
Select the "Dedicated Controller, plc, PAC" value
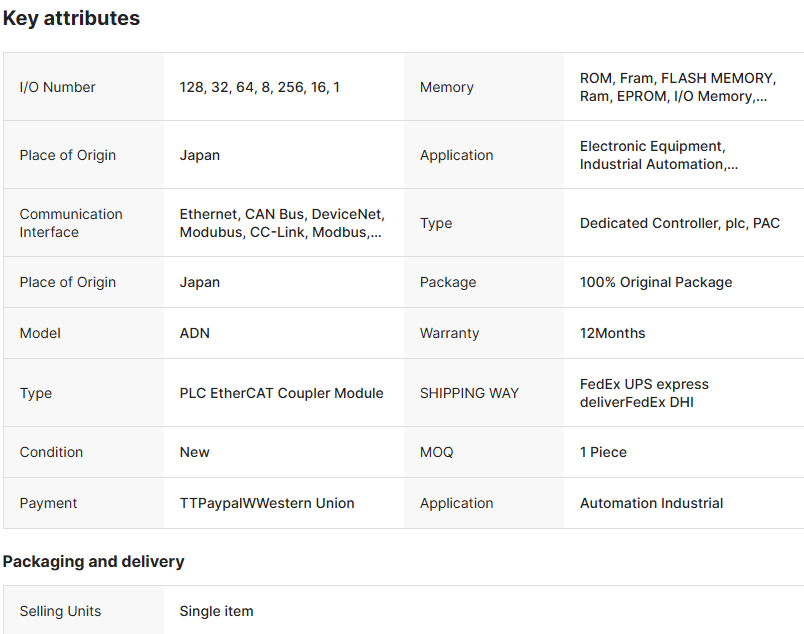(680, 223)
